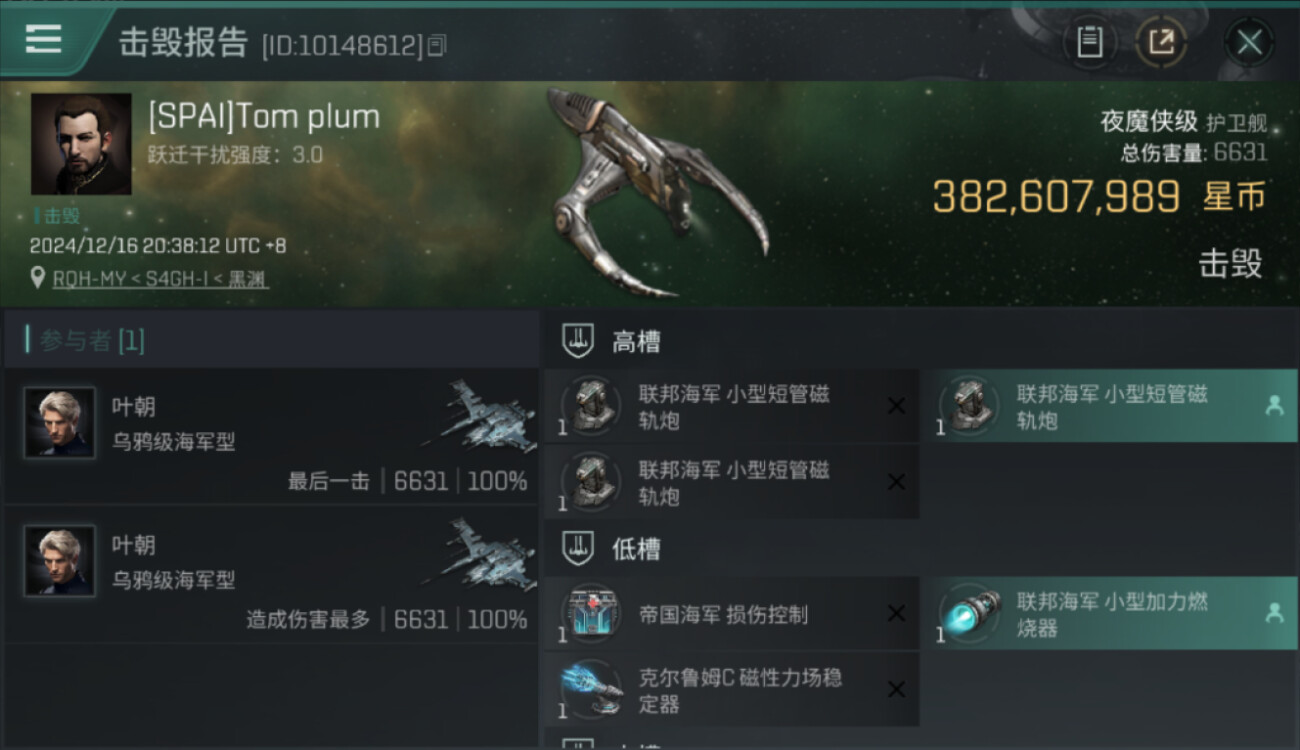Open the 联邦海军 小型加力燃烧器 item icon

[970, 613]
